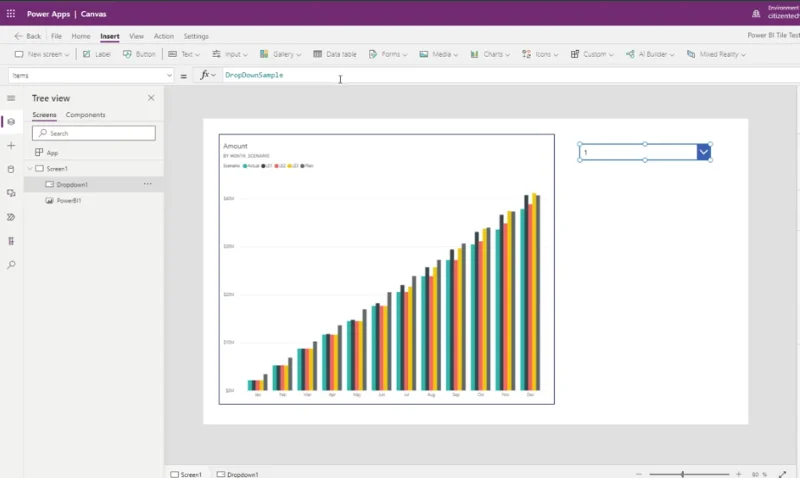Select the Tree view layers icon
The image size is (800, 478).
tap(11, 121)
